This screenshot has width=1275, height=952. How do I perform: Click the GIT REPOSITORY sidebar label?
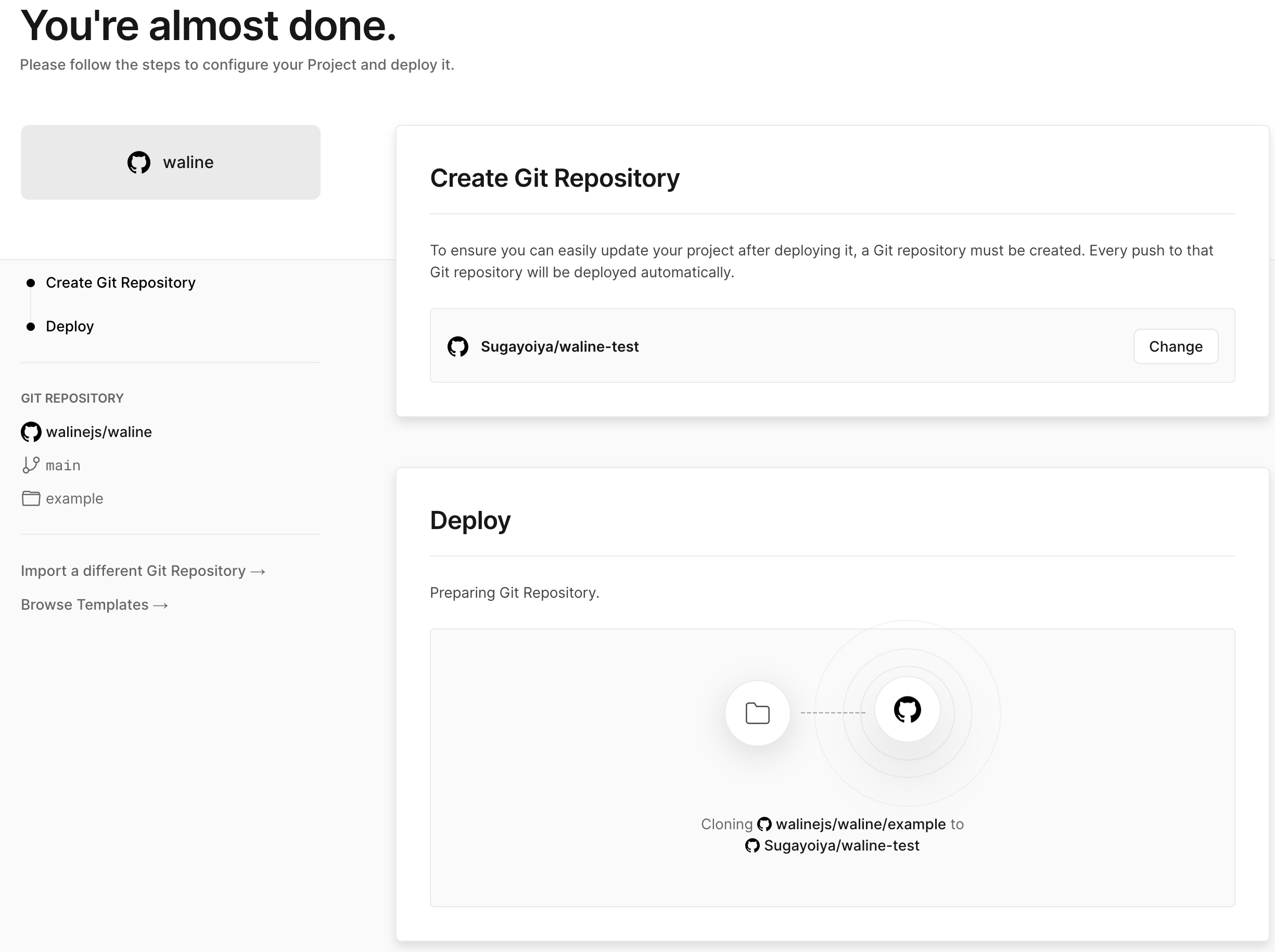72,398
